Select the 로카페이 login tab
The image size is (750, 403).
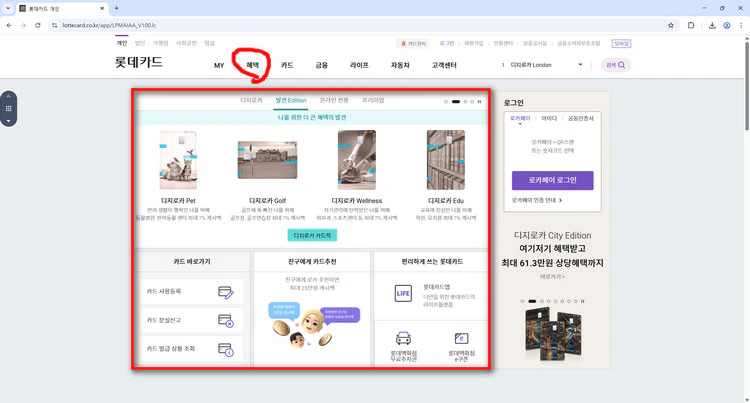point(520,119)
